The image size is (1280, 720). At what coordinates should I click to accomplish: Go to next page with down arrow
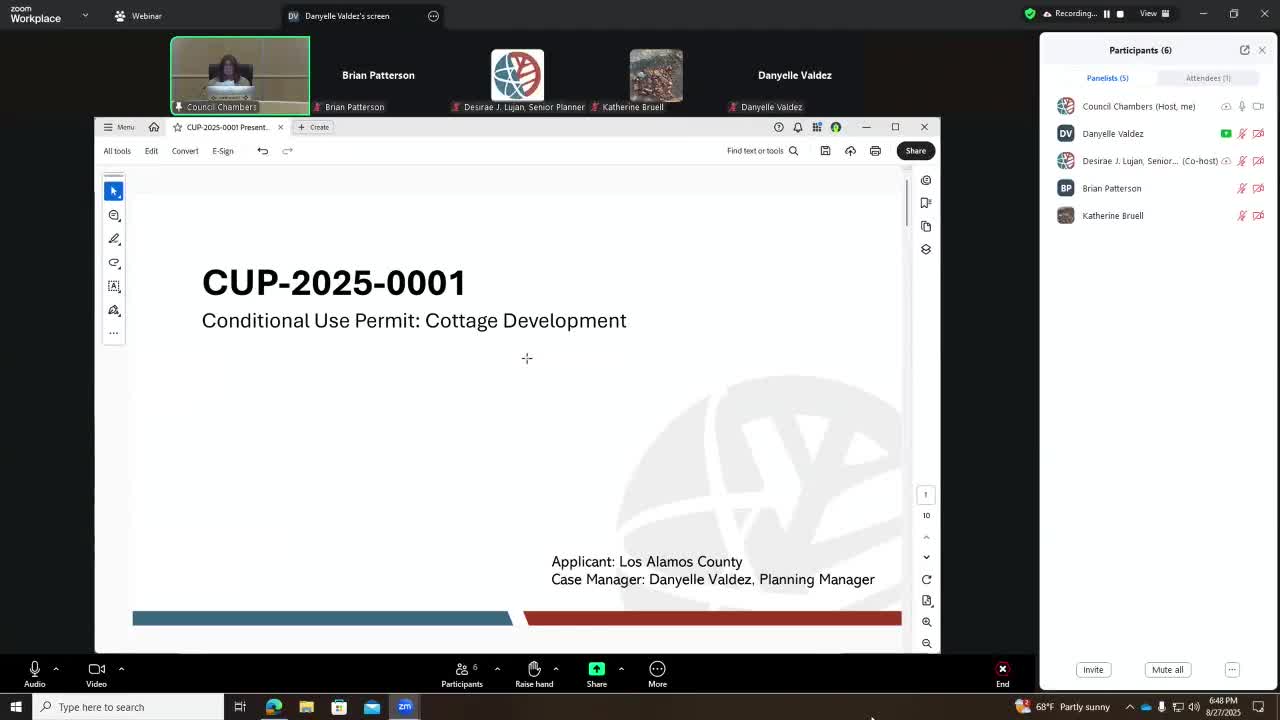[x=926, y=557]
